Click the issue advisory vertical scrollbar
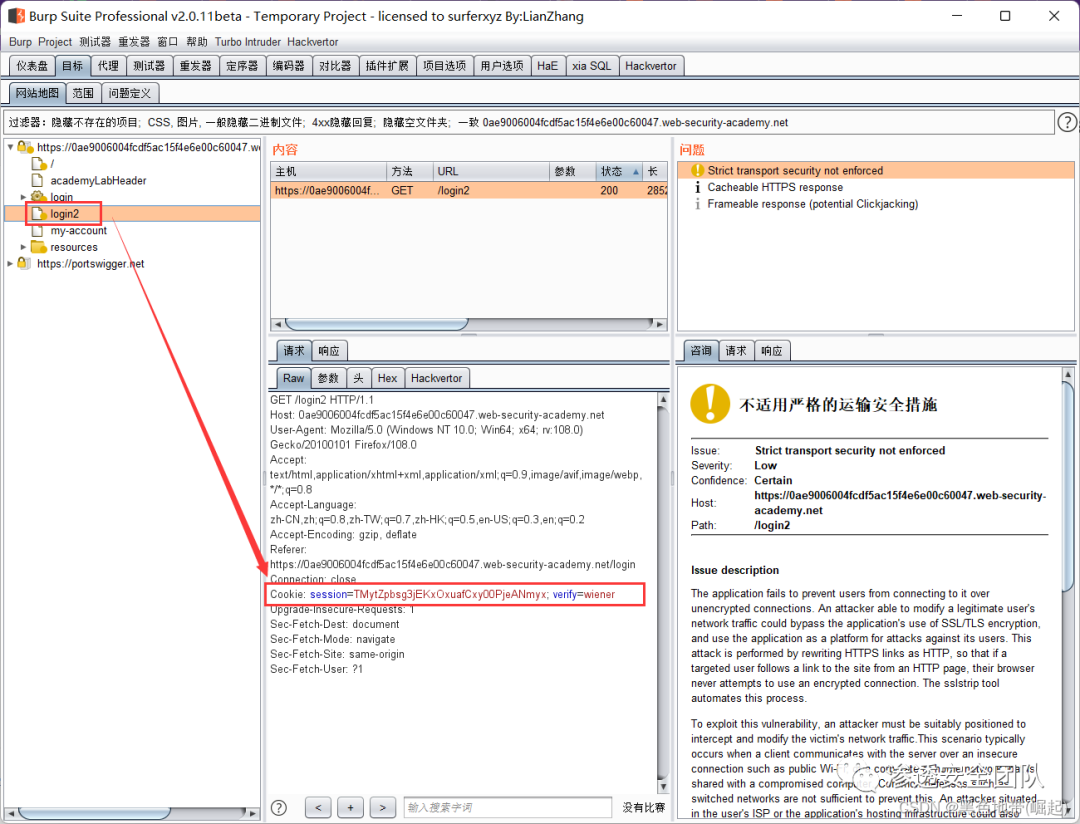This screenshot has height=824, width=1080. (x=1068, y=593)
